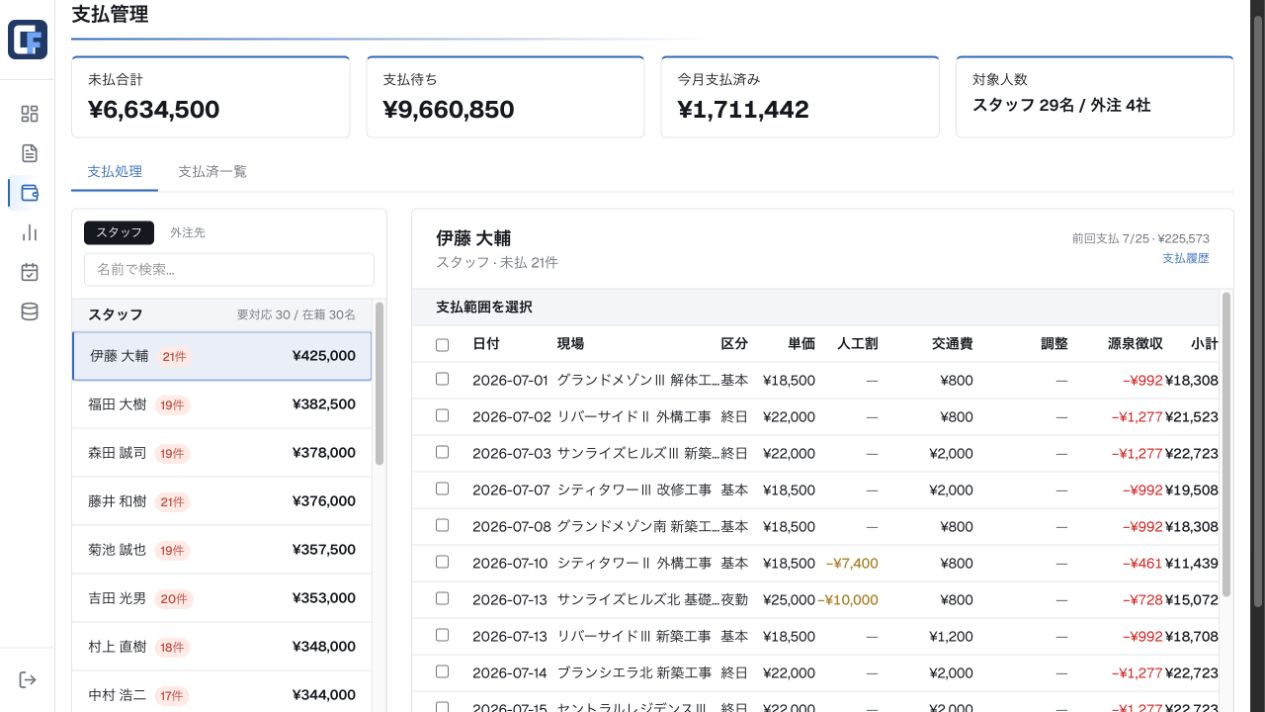Open the database icon in sidebar

[x=29, y=311]
